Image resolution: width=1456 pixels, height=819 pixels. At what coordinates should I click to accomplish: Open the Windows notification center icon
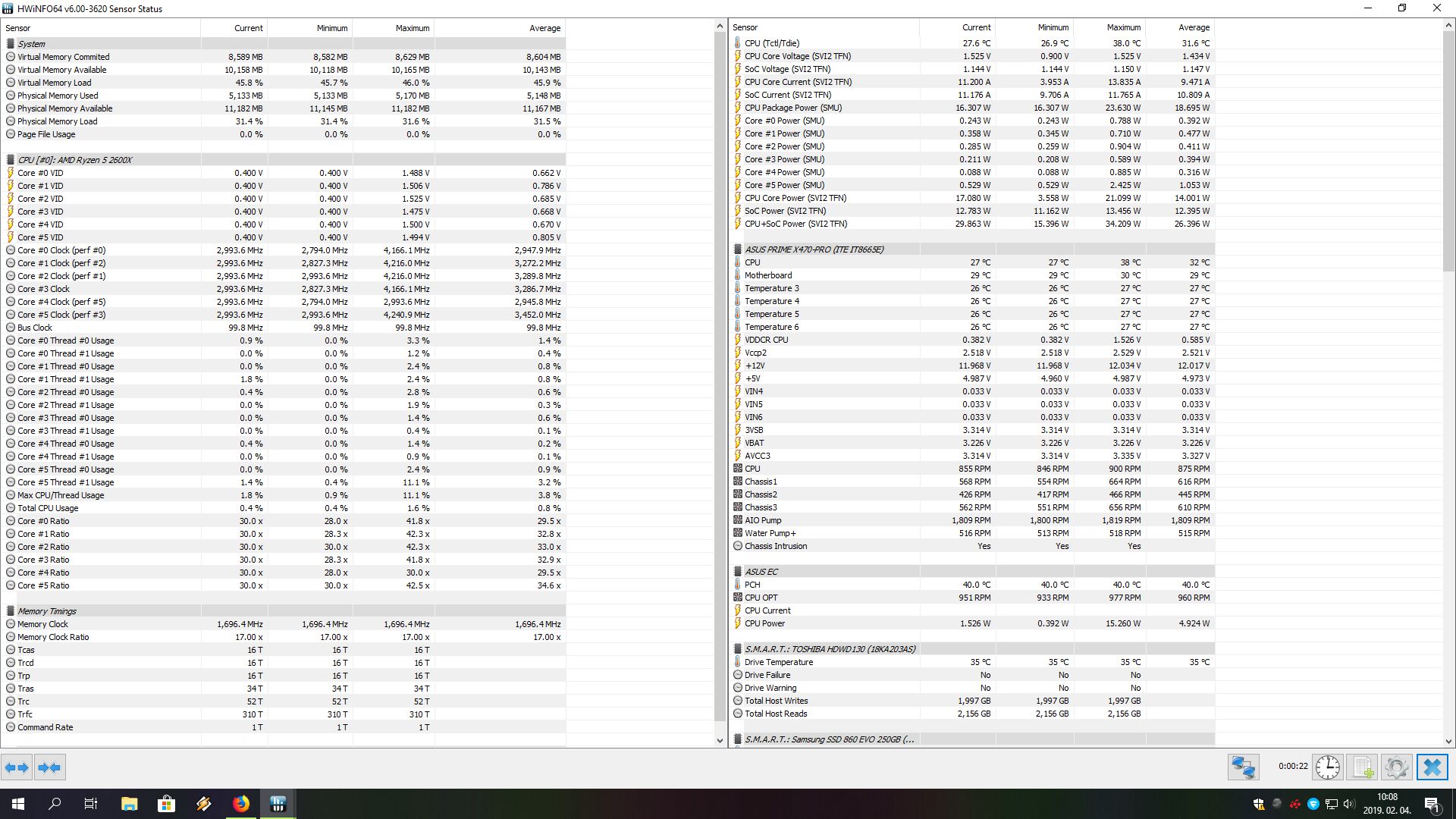pyautogui.click(x=1432, y=804)
